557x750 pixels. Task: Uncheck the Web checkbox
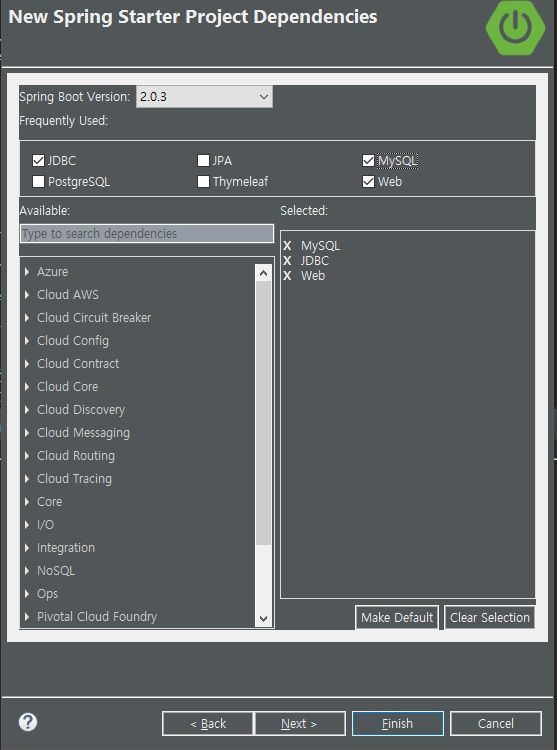pos(368,182)
